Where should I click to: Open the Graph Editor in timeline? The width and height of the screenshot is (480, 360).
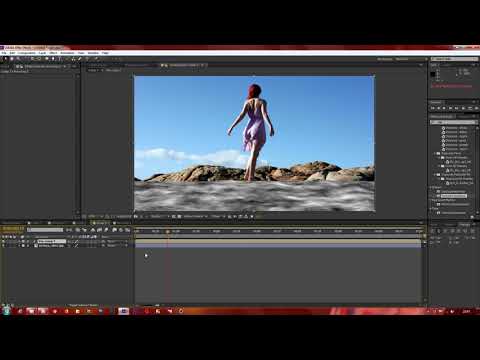(127, 230)
